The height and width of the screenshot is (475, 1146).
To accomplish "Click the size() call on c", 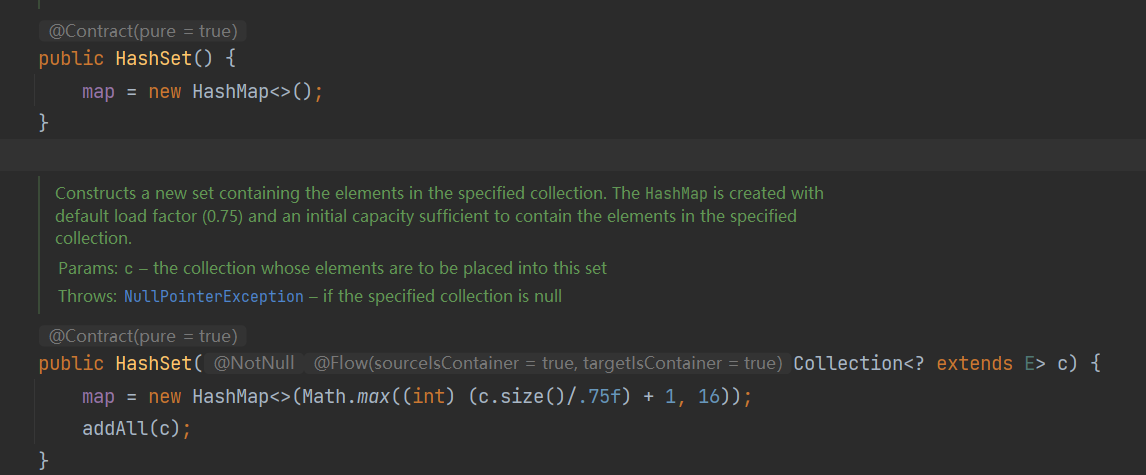I will click(x=513, y=397).
